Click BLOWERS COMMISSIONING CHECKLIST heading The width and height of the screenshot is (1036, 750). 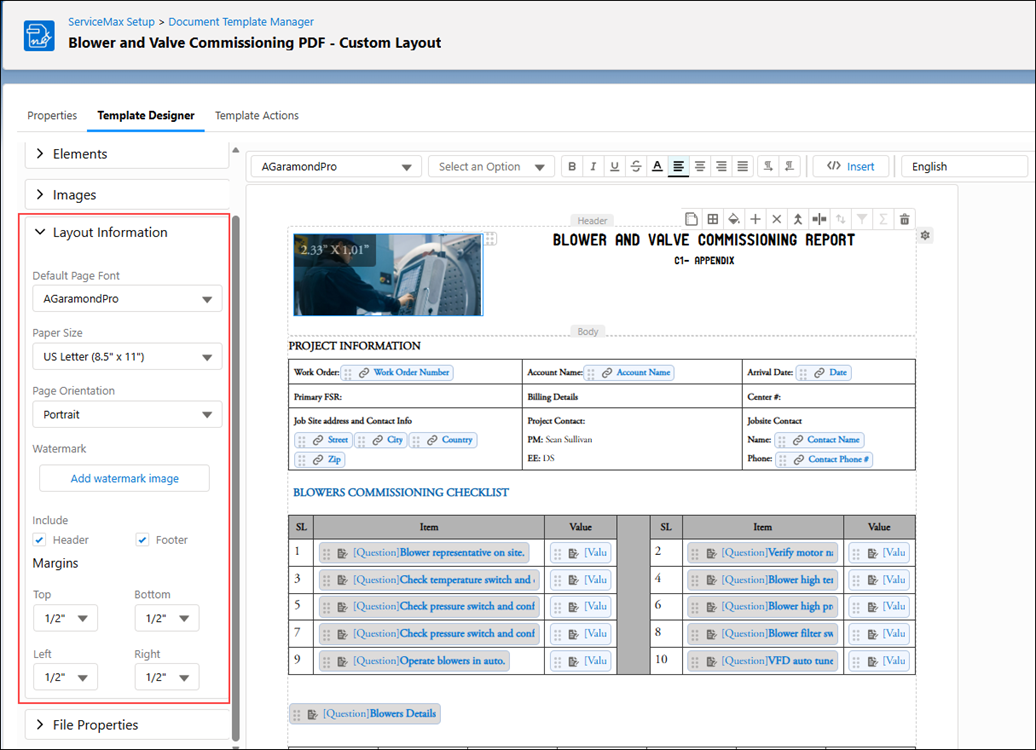[x=401, y=492]
